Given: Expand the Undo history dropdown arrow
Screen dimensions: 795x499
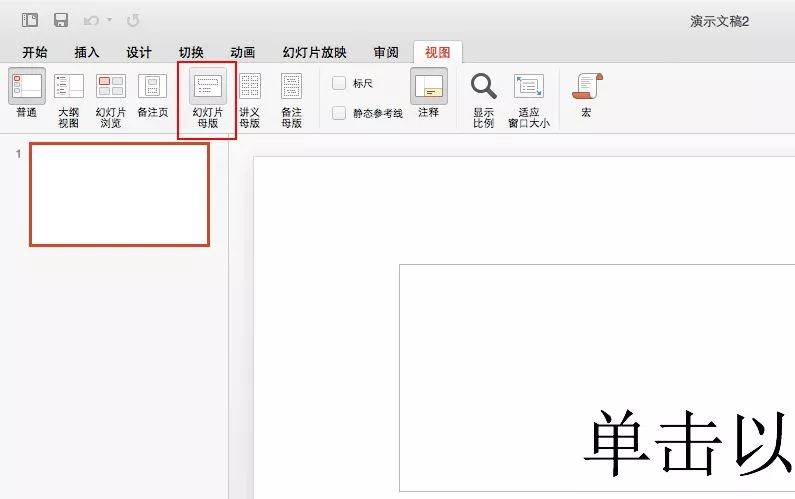Looking at the screenshot, I should coord(109,20).
